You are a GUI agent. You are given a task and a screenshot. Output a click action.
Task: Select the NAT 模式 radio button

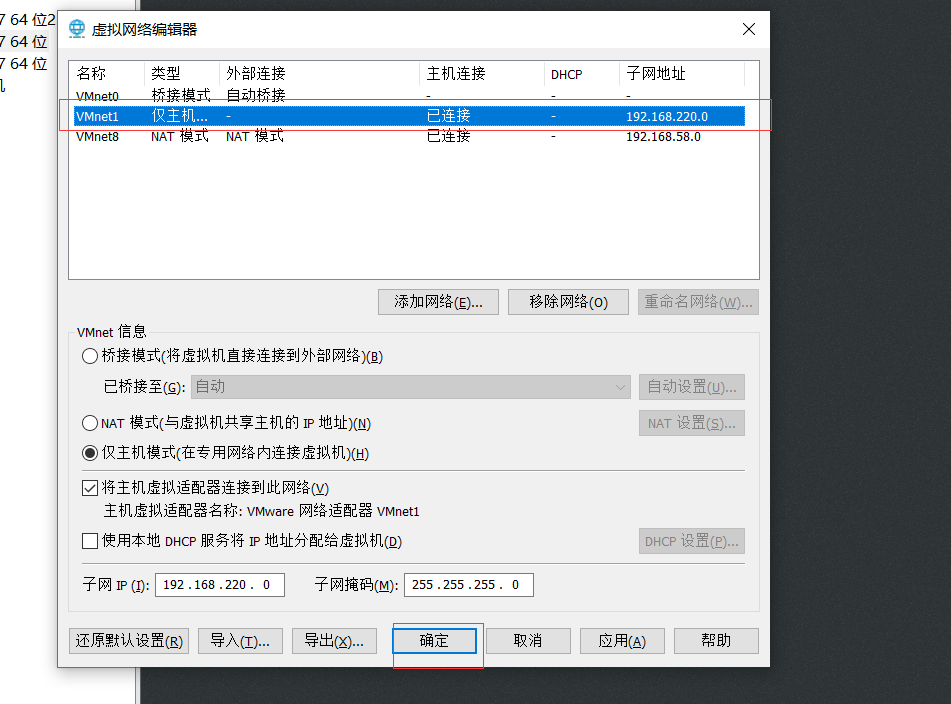pyautogui.click(x=90, y=423)
